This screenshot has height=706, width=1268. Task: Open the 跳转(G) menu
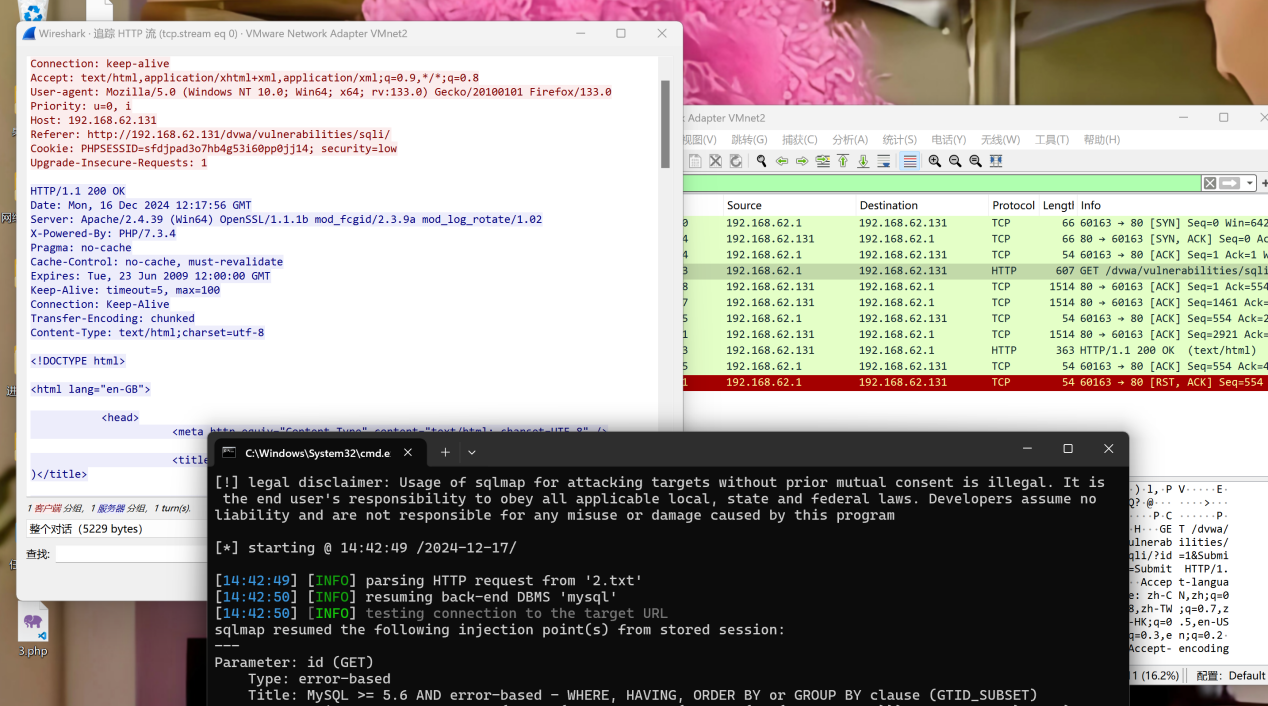point(749,140)
